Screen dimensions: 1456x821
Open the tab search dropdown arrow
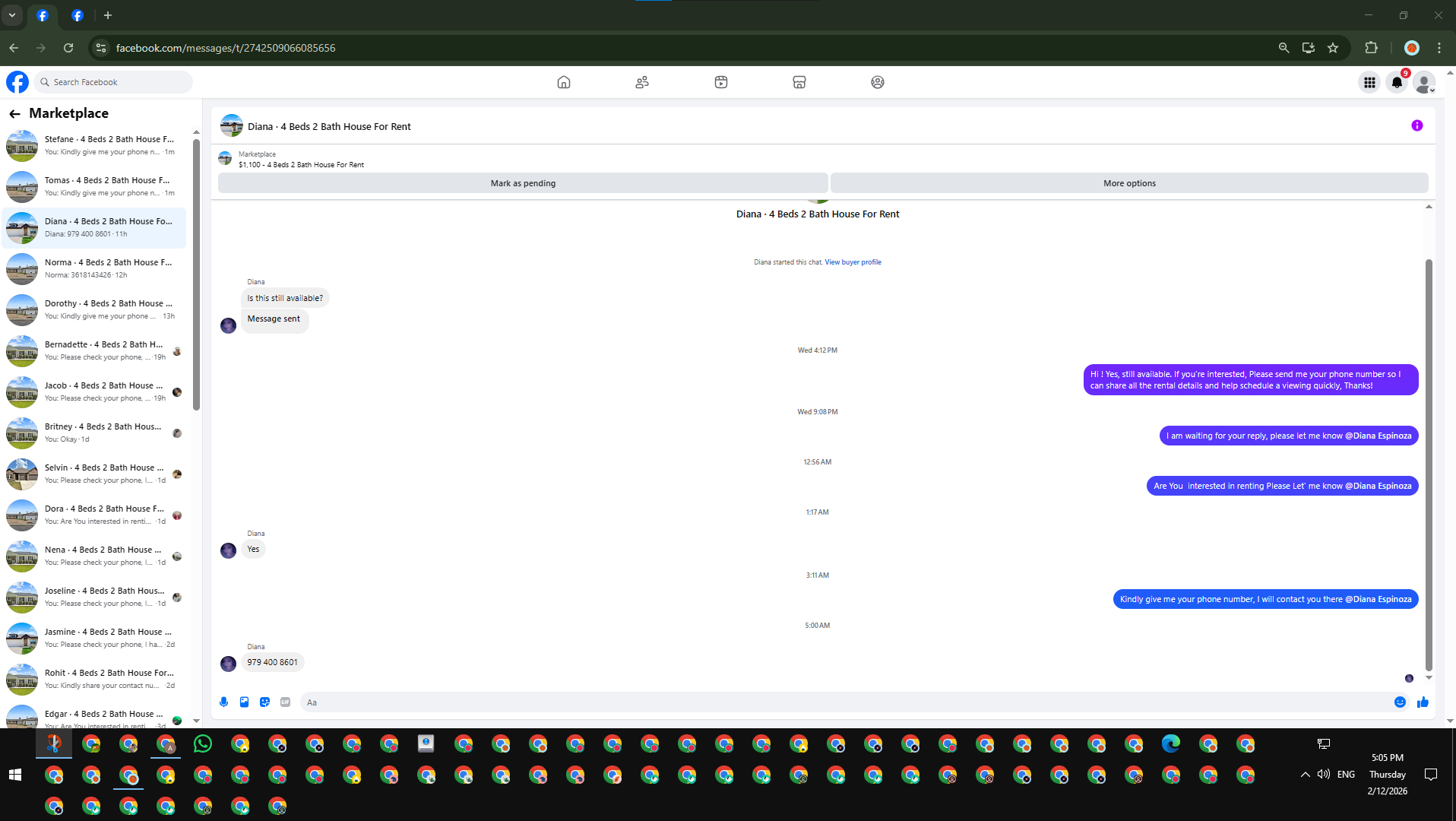(x=12, y=15)
